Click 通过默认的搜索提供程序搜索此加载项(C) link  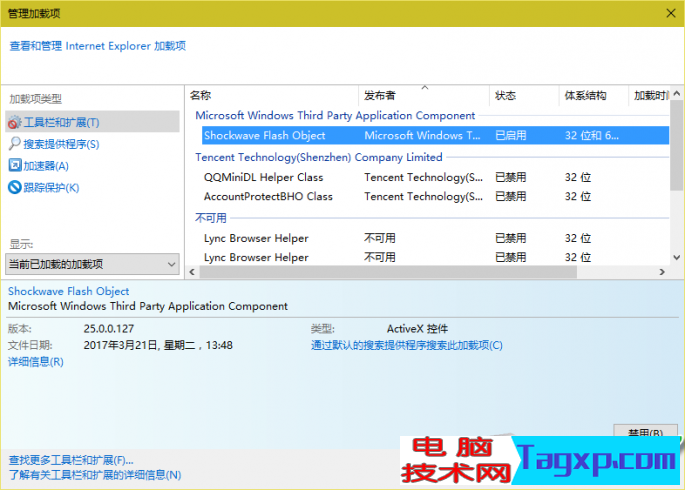pos(407,345)
